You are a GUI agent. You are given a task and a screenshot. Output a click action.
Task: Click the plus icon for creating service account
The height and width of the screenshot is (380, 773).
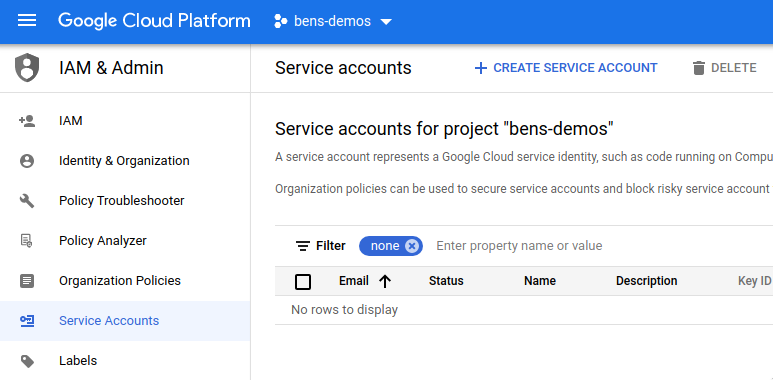(481, 68)
